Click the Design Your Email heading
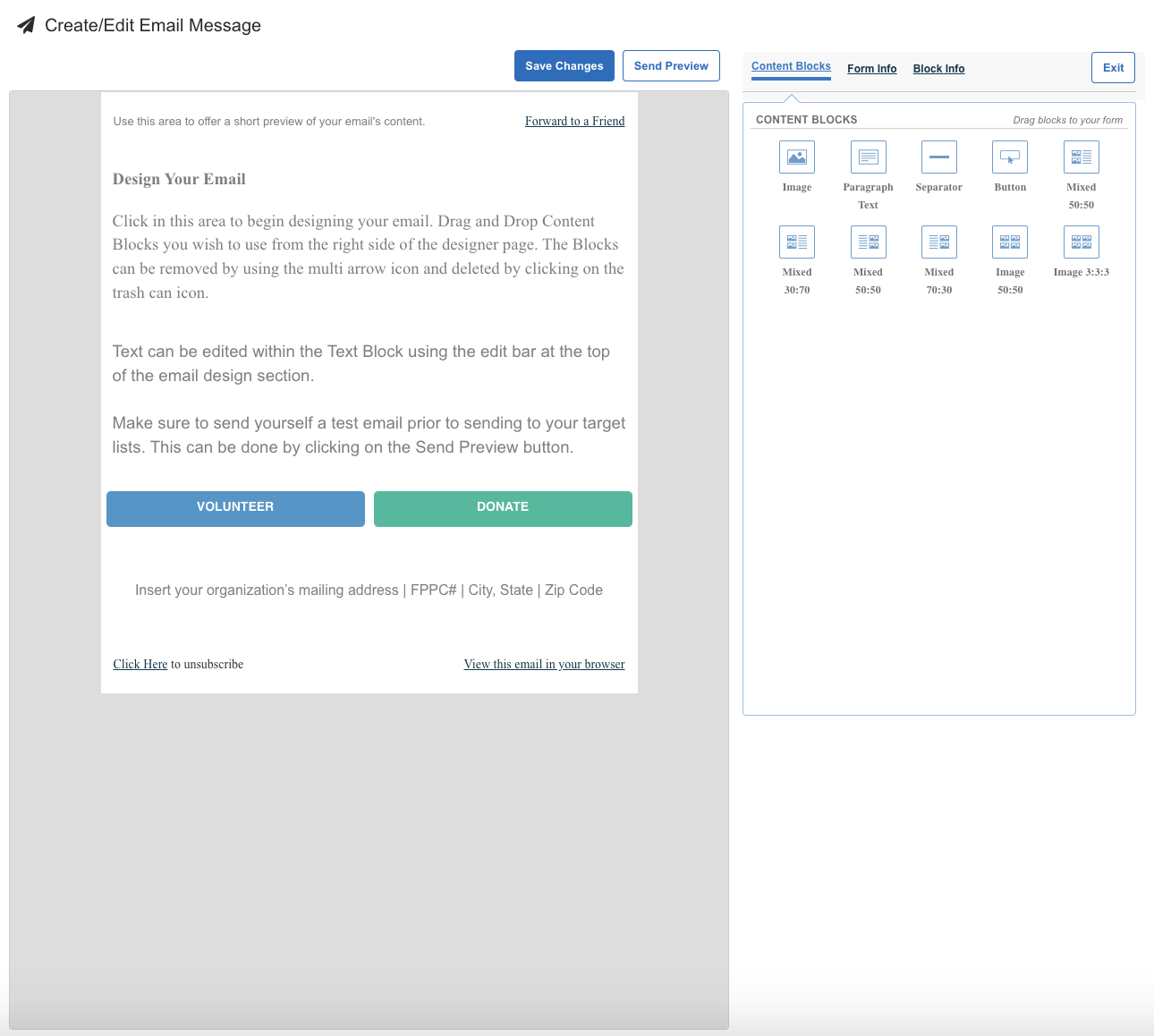This screenshot has height=1036, width=1154. pos(179,179)
